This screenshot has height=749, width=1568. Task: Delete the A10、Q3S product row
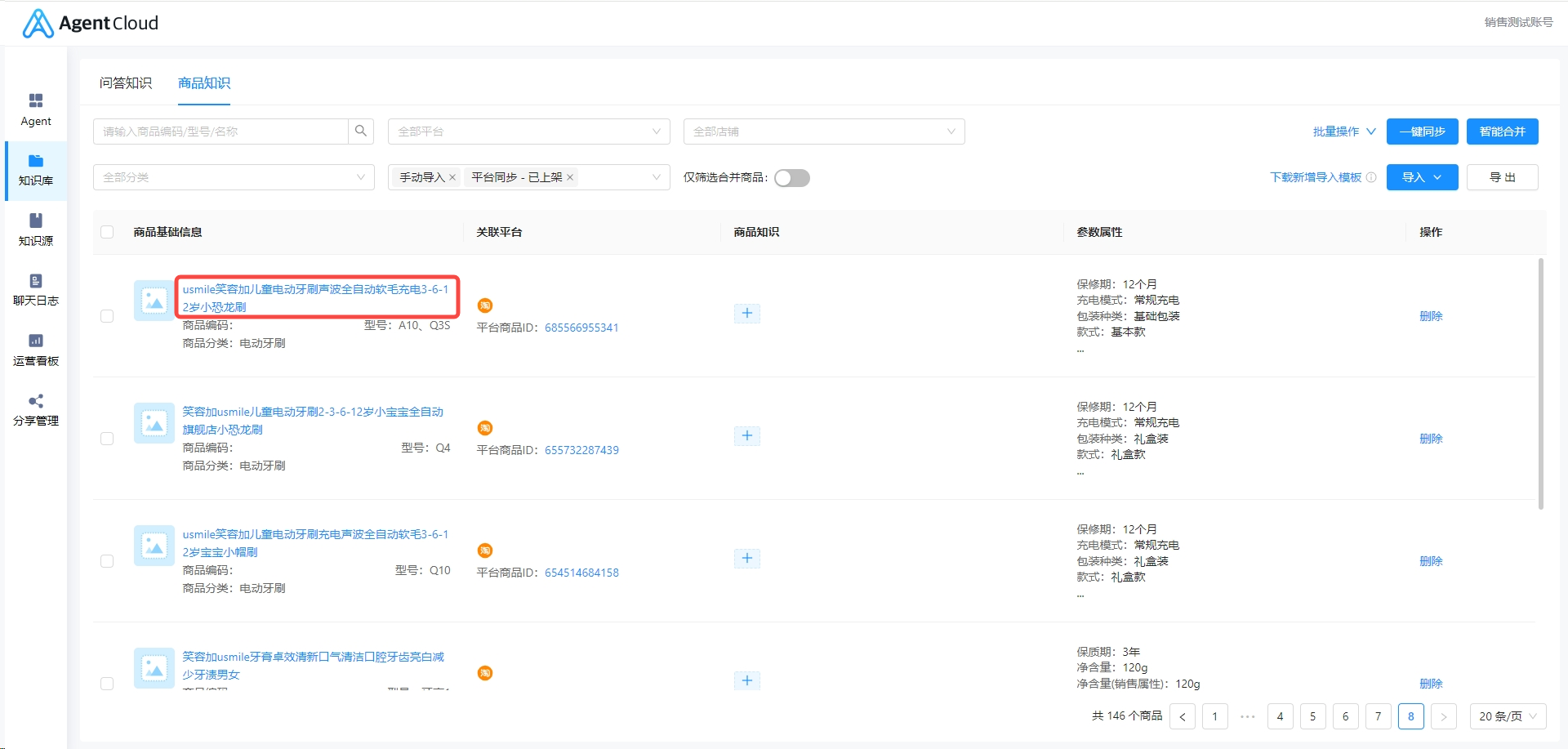pyautogui.click(x=1431, y=316)
